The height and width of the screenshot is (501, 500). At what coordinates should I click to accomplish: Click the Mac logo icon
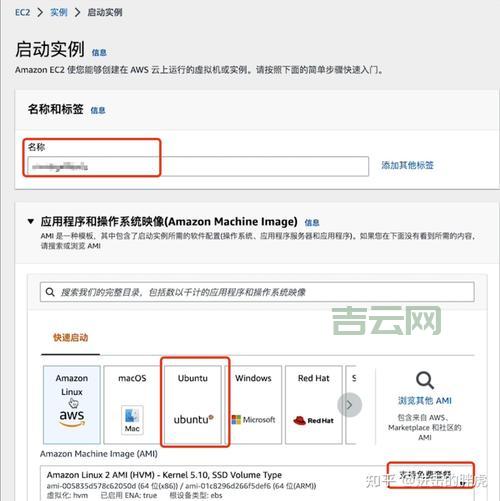tap(132, 420)
